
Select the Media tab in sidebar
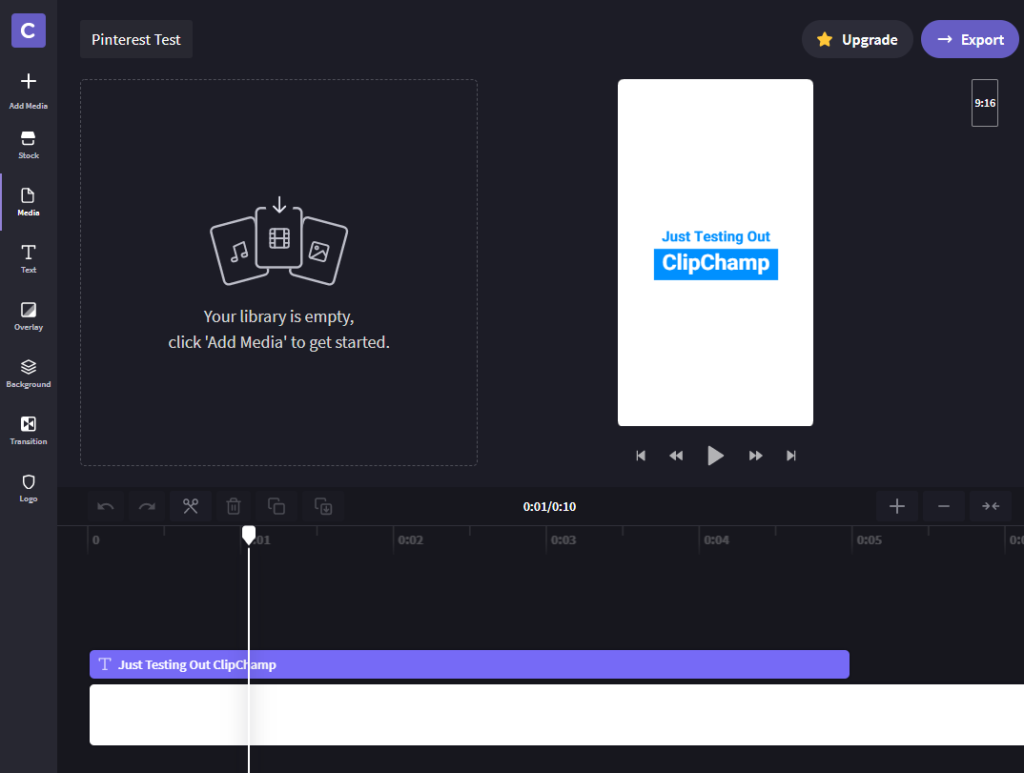pyautogui.click(x=28, y=202)
